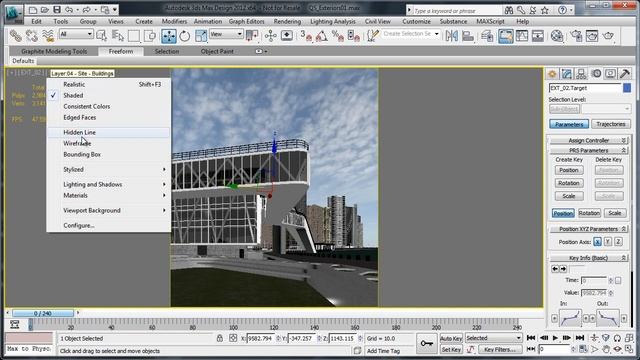Open the Modify command panel tab

(567, 74)
